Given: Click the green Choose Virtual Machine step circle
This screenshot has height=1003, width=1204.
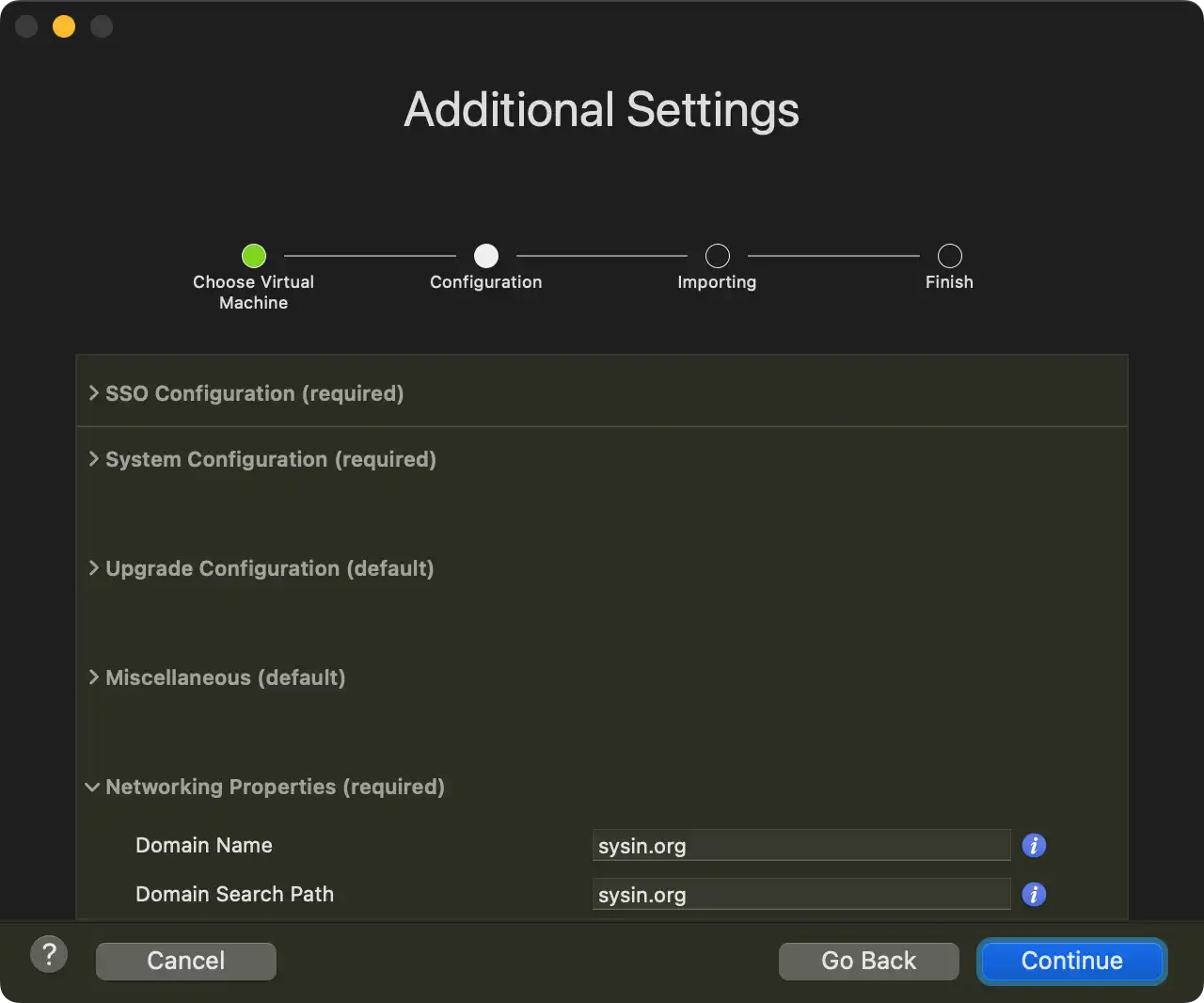Looking at the screenshot, I should (254, 256).
